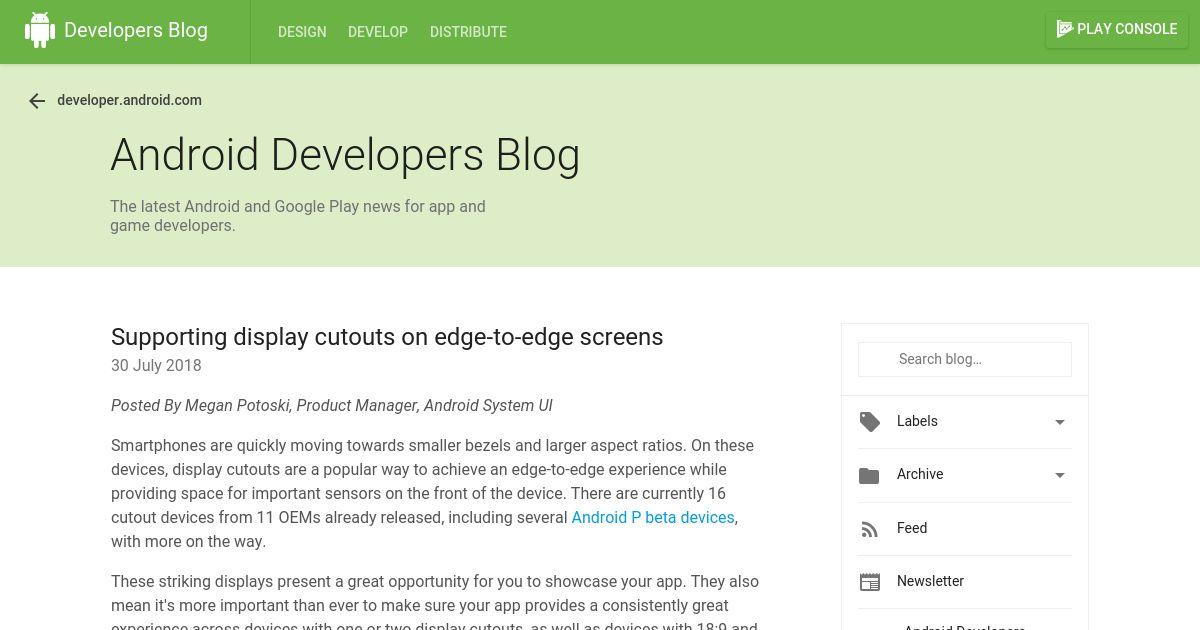Click the Newsletter sidebar label
This screenshot has width=1200, height=630.
click(x=930, y=581)
